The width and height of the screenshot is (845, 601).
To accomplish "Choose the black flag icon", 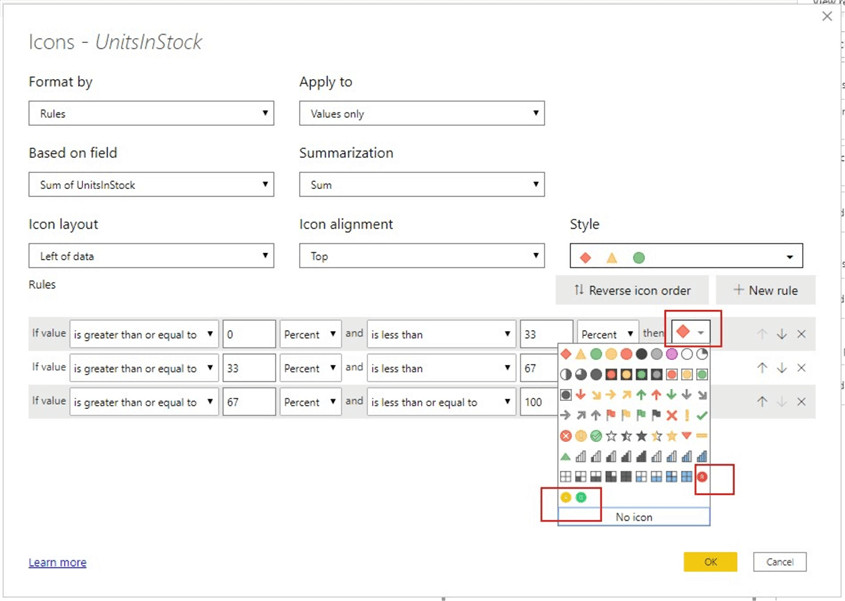I will [656, 416].
